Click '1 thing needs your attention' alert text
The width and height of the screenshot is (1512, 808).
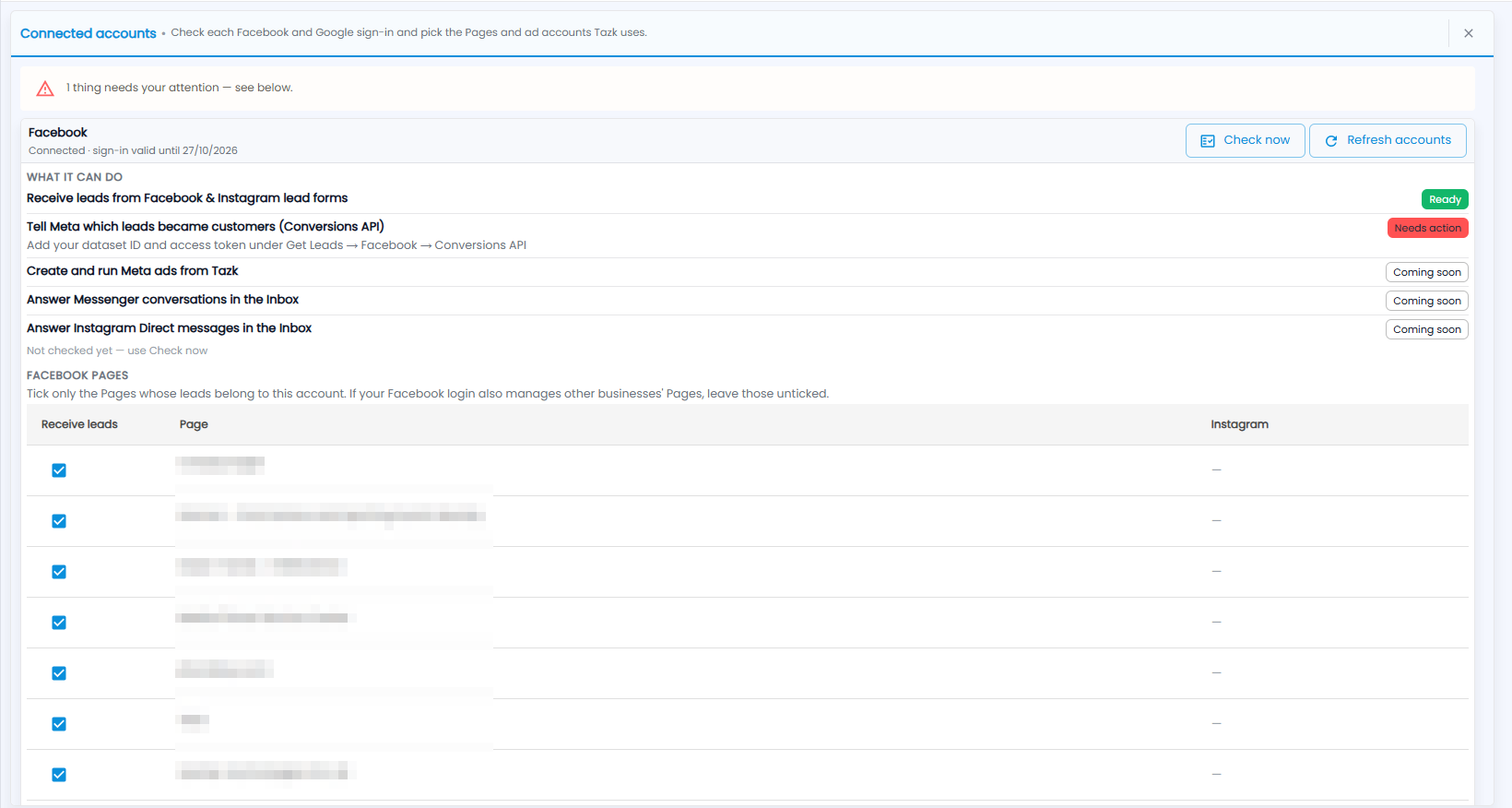coord(179,88)
